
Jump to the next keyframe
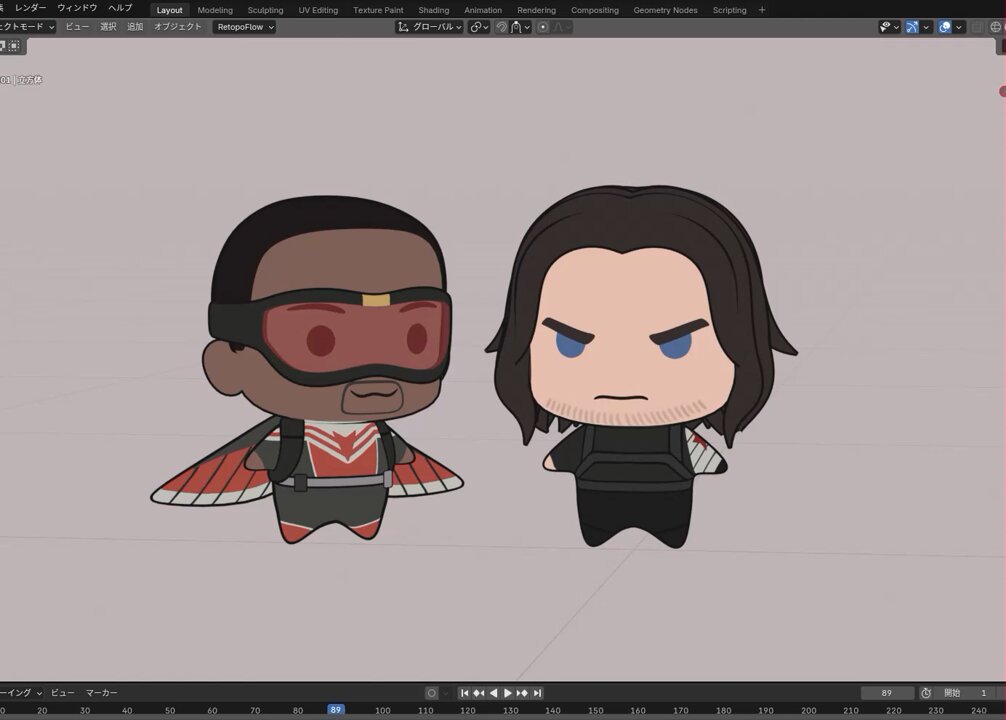coord(522,693)
